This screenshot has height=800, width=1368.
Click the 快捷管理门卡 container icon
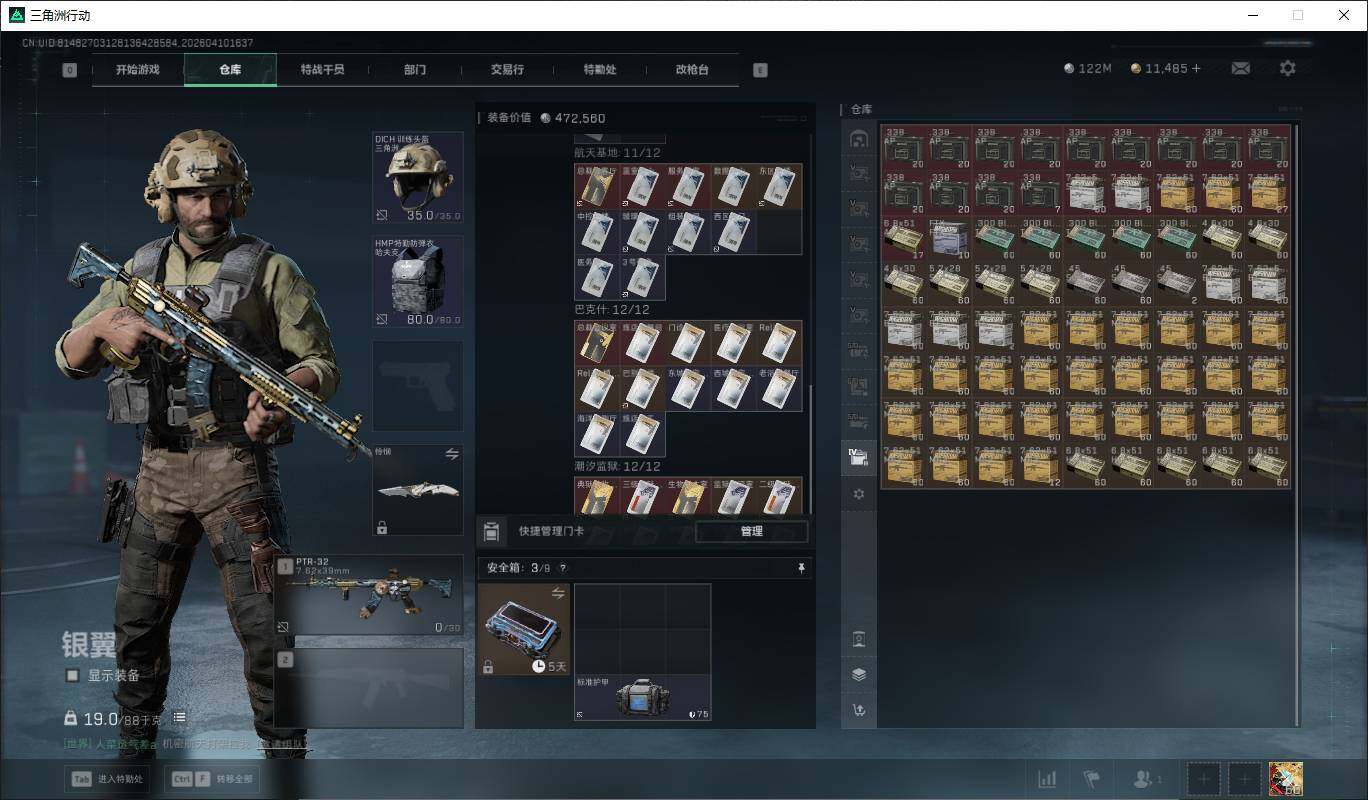(x=491, y=531)
